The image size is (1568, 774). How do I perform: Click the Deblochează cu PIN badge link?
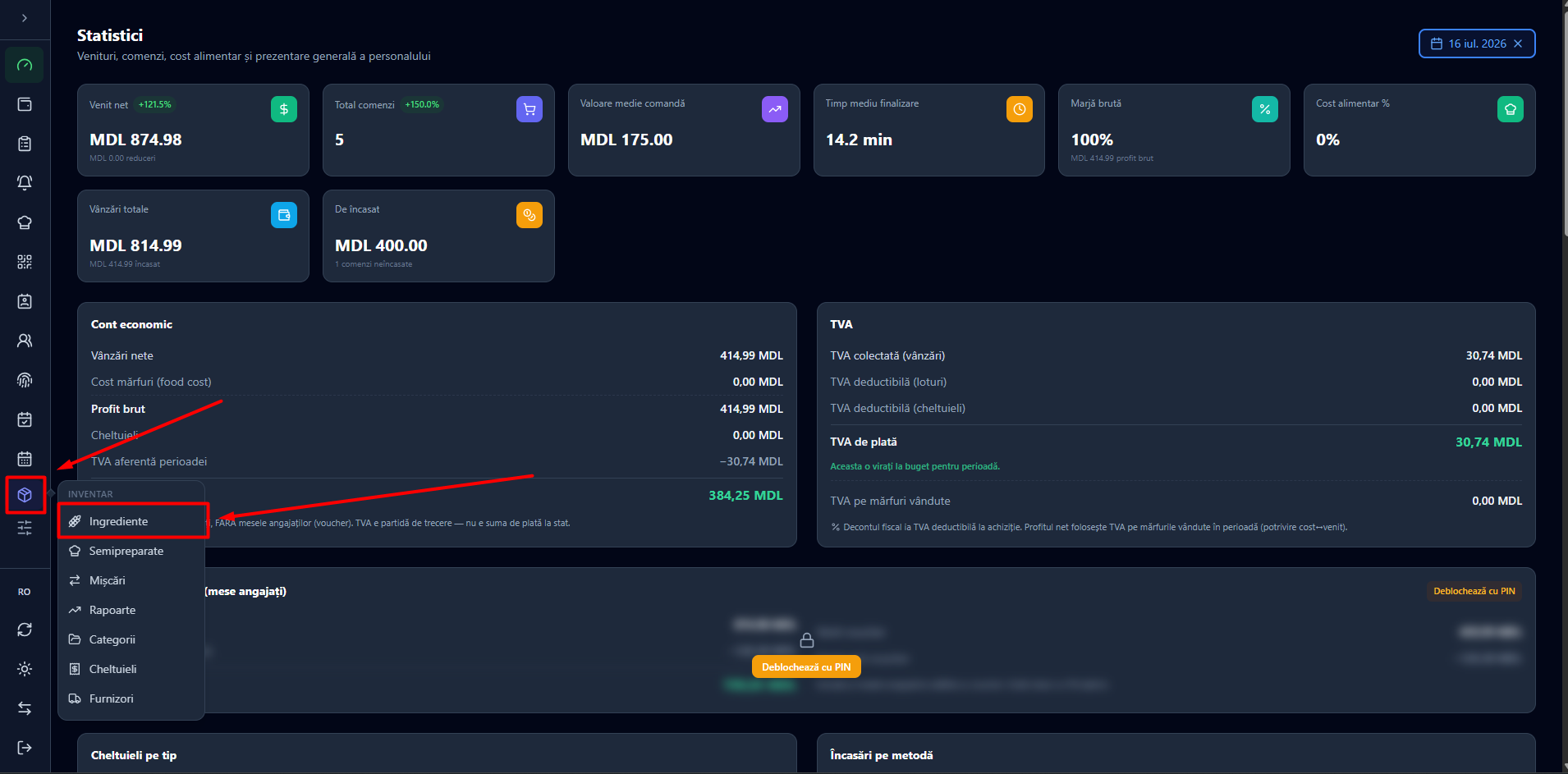(x=1474, y=591)
